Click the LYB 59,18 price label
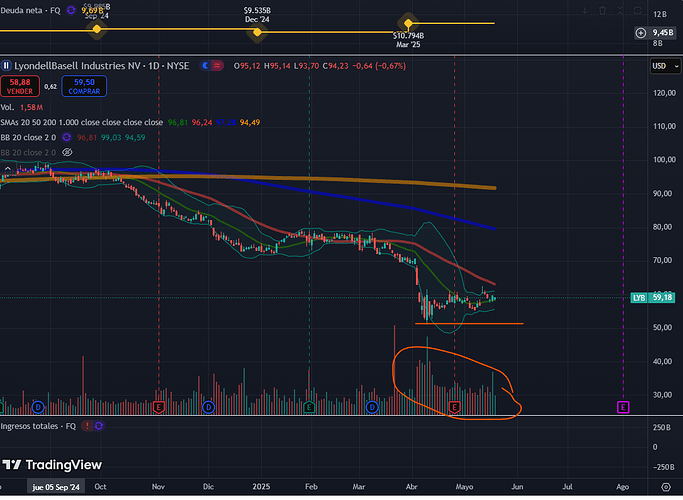Viewport: 683px width, 500px height. (653, 298)
